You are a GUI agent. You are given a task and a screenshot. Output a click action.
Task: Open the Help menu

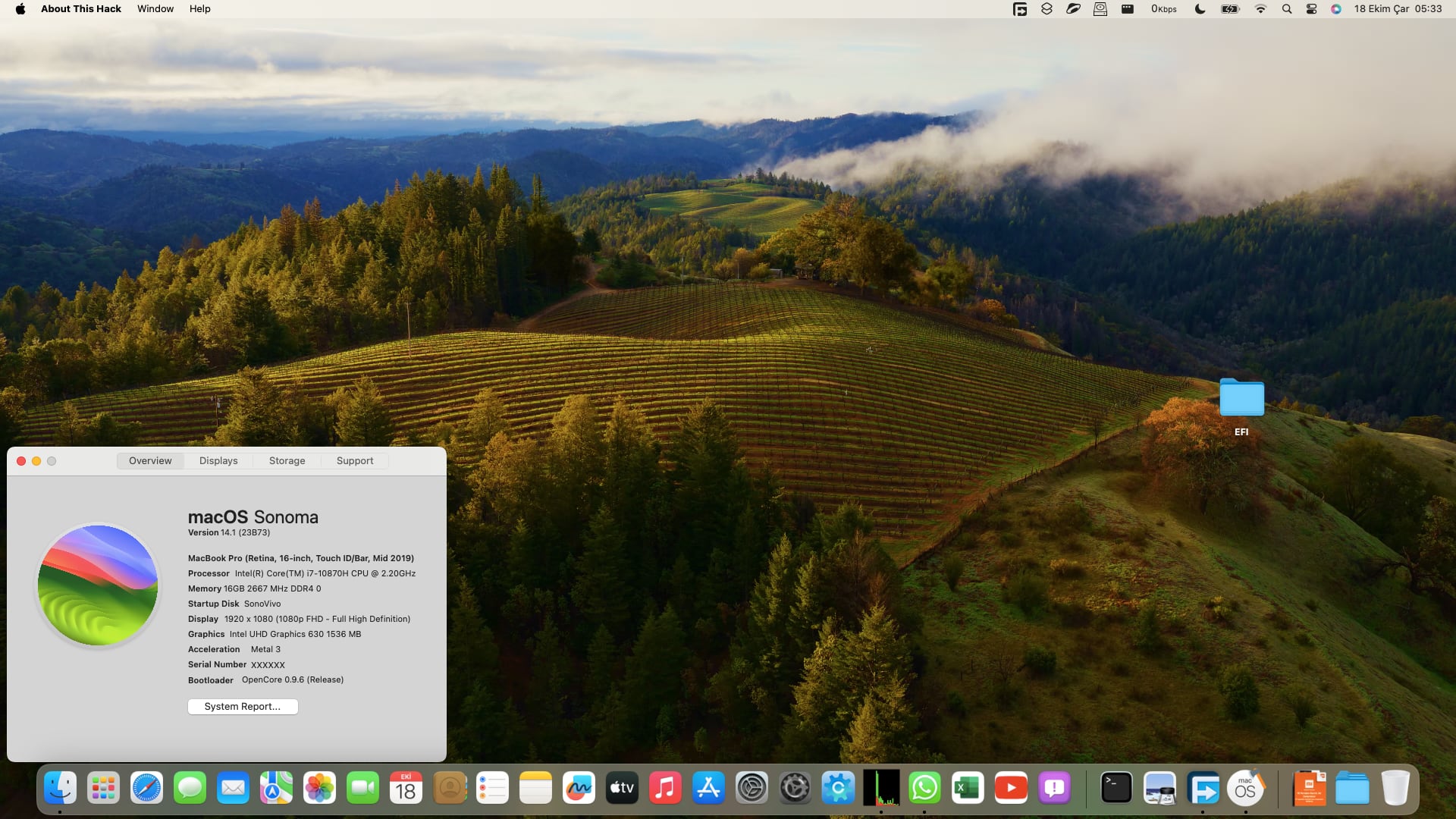[x=199, y=8]
